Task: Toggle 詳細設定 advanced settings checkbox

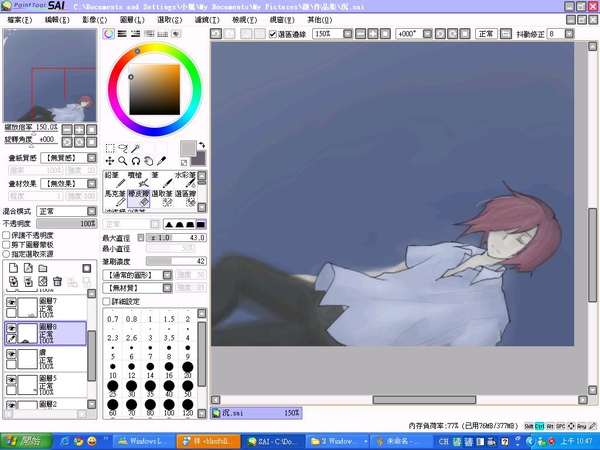Action: (x=106, y=302)
